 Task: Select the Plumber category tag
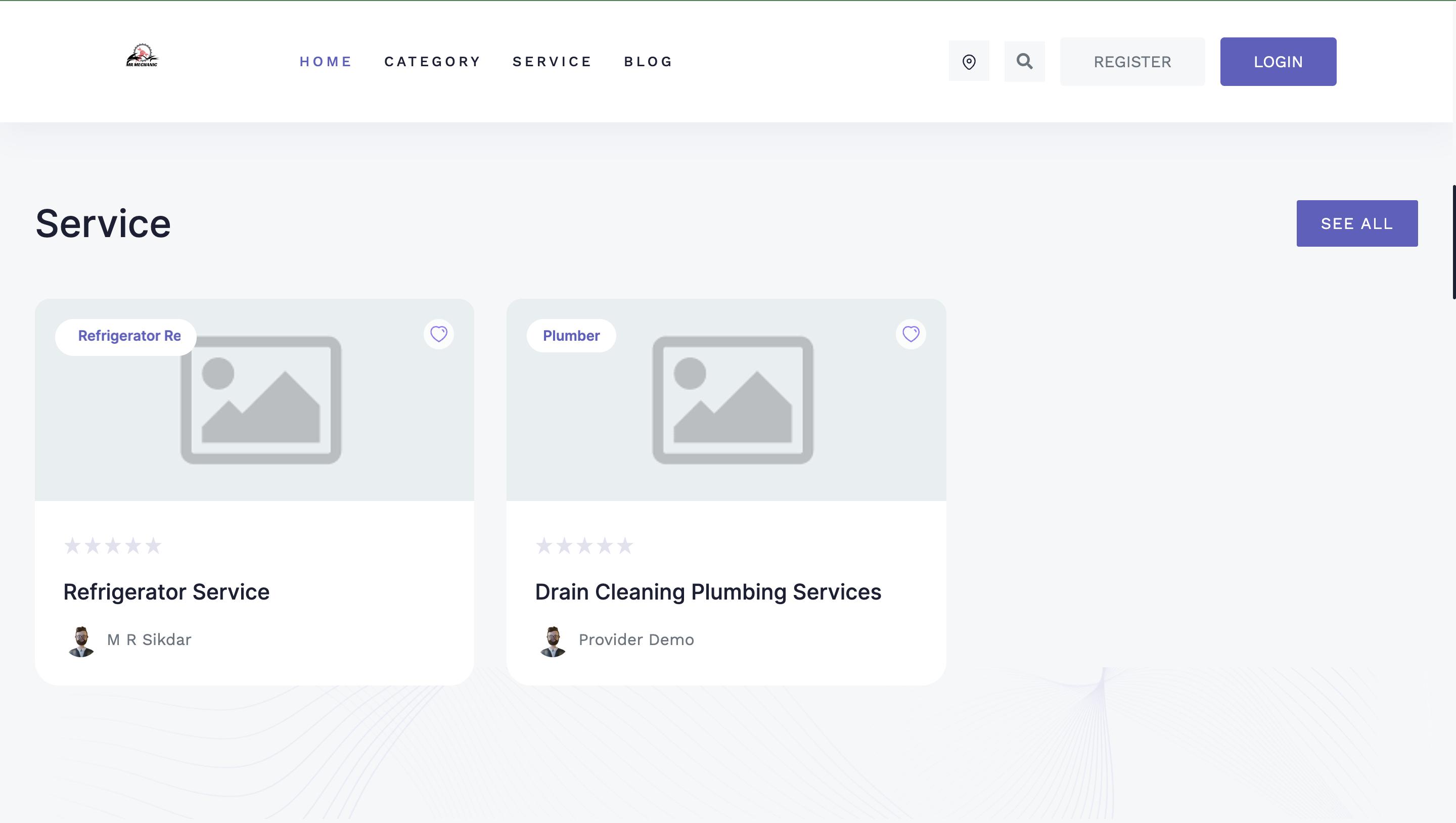(571, 336)
